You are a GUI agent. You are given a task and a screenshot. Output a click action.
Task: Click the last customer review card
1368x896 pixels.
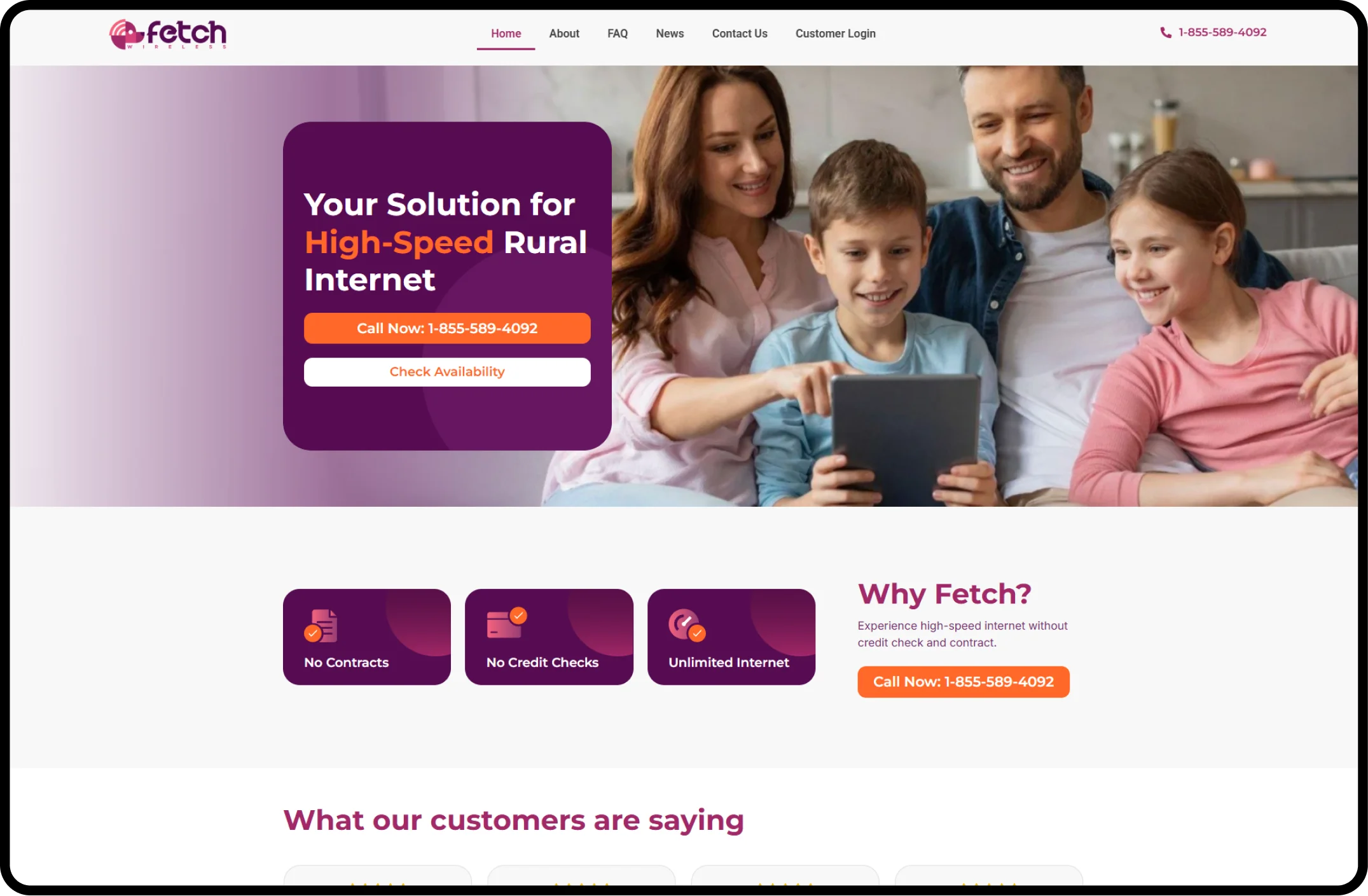[x=989, y=875]
